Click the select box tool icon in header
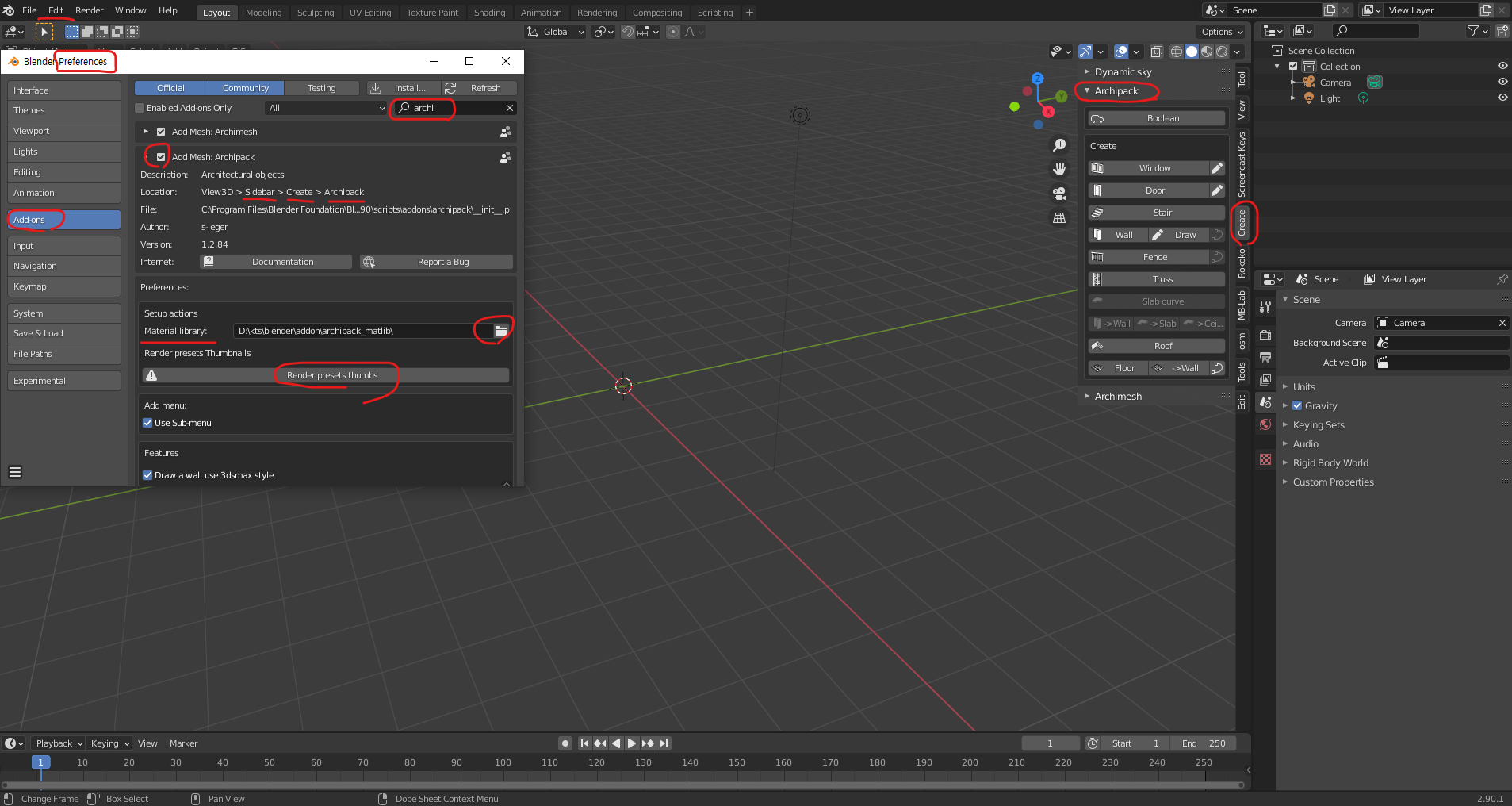The image size is (1512, 806). pyautogui.click(x=44, y=32)
